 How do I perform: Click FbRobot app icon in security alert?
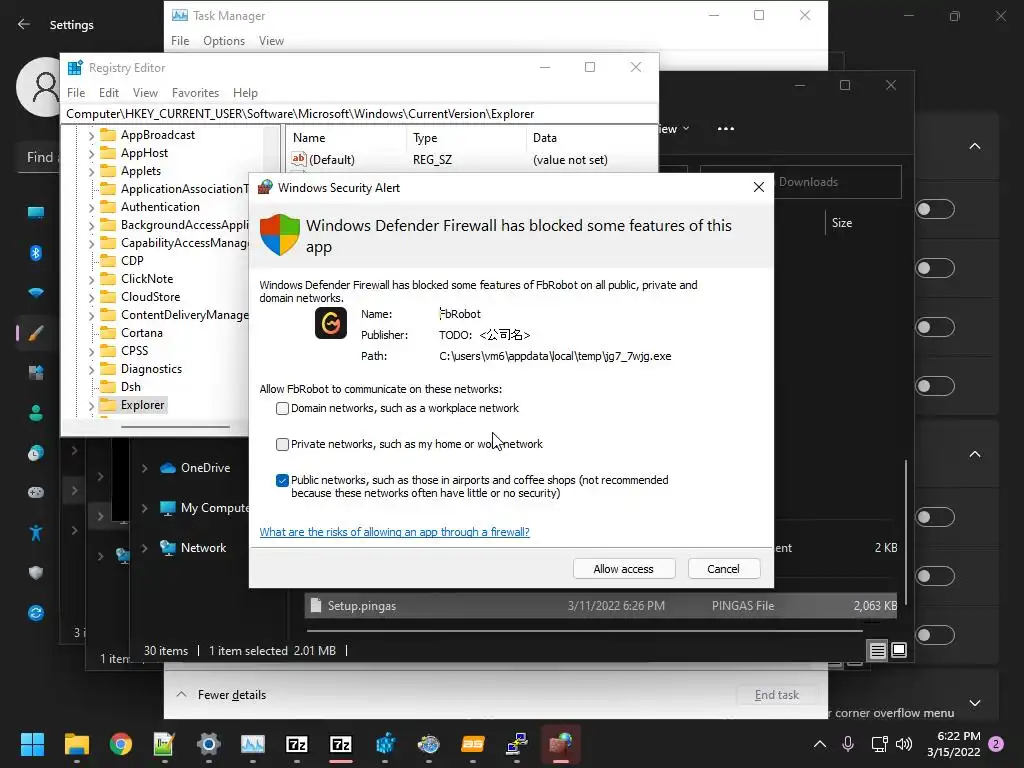click(x=331, y=323)
